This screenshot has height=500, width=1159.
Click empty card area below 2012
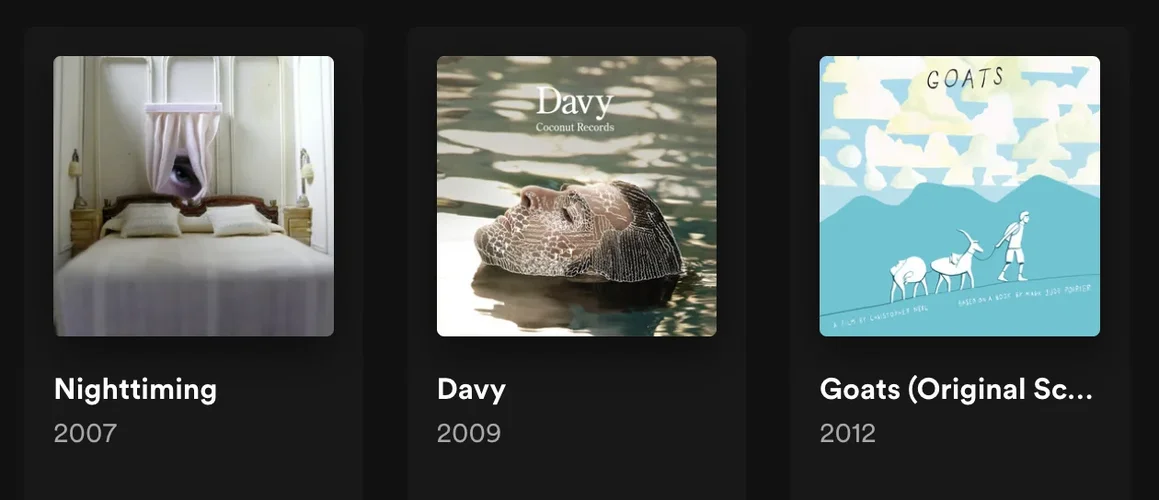[x=959, y=473]
